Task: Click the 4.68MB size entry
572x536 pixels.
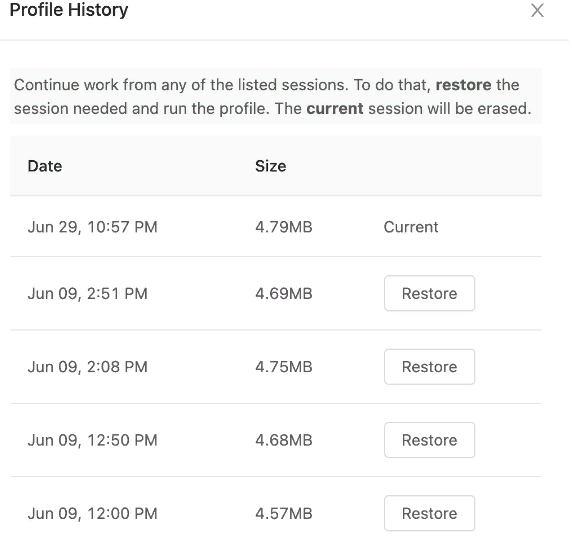Action: pos(284,440)
